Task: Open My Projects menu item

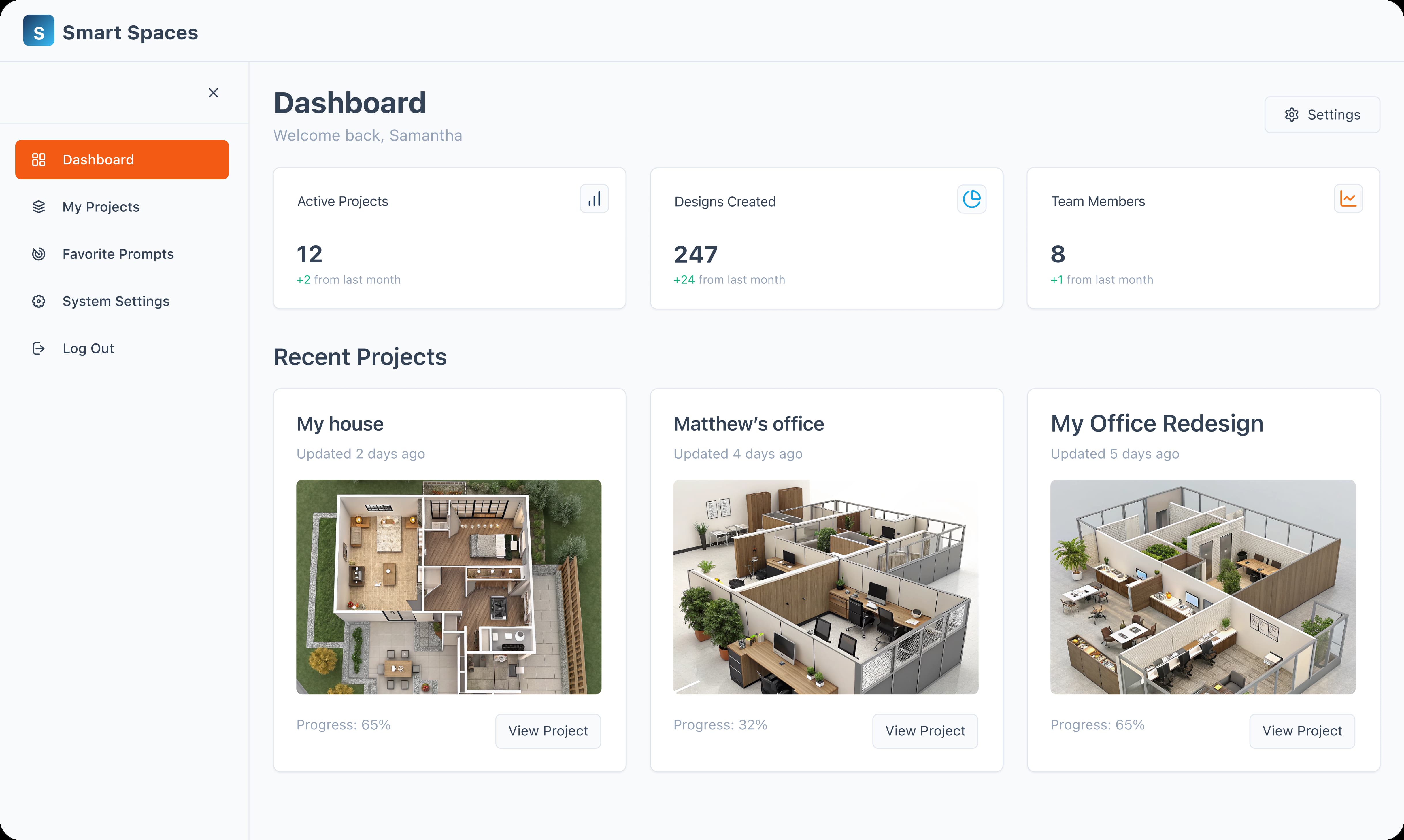Action: (x=101, y=207)
